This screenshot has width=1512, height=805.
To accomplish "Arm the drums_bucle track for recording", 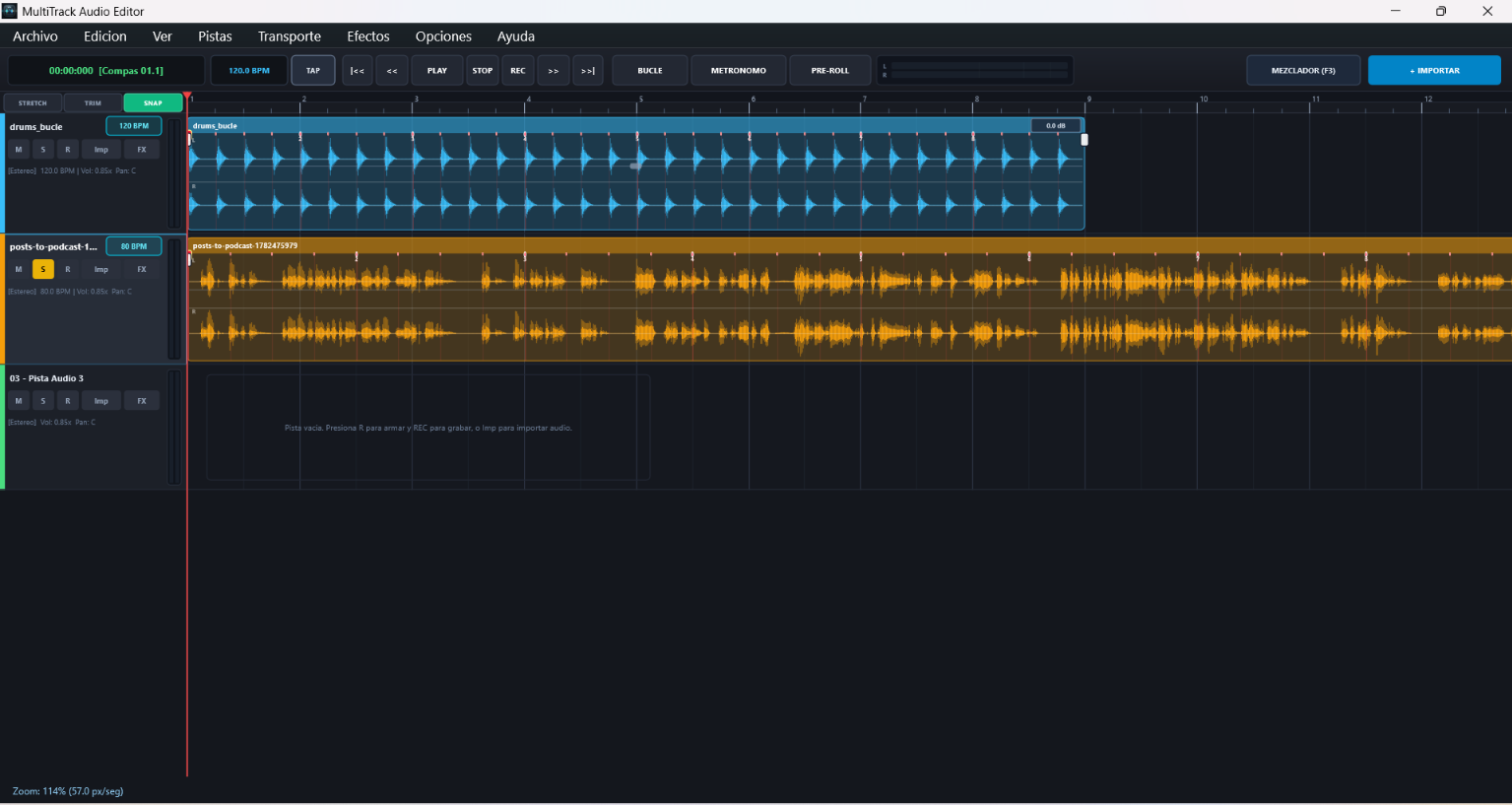I will pos(68,150).
